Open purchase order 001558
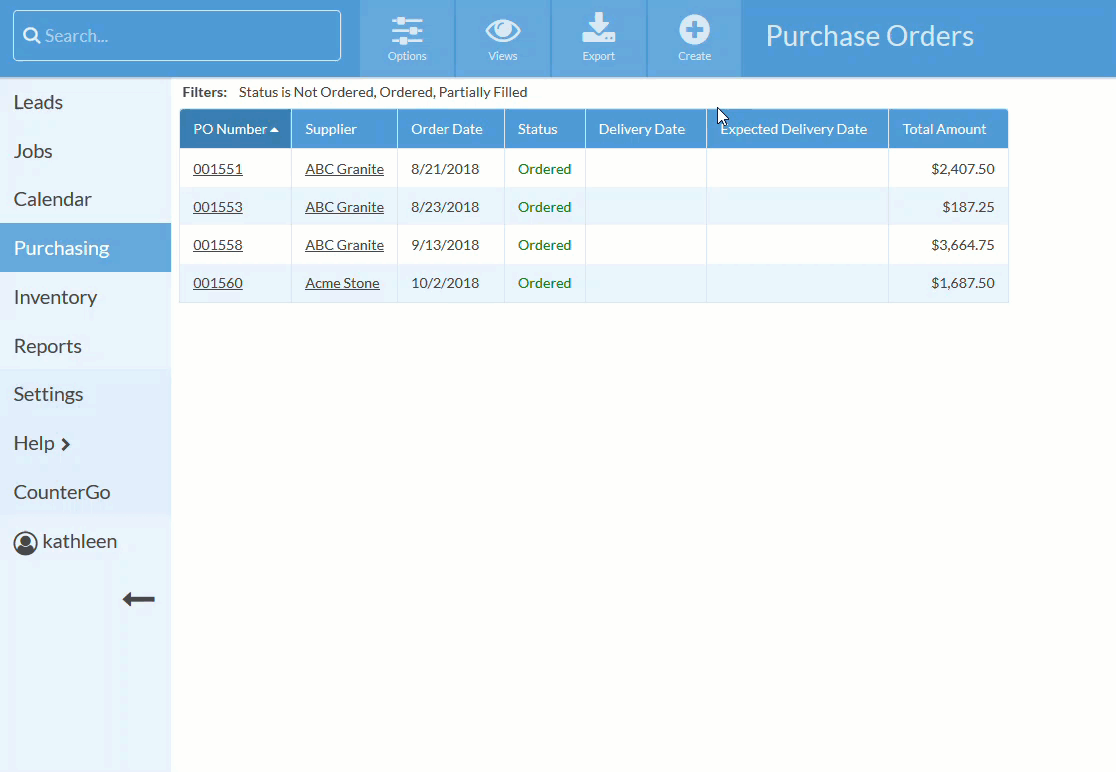This screenshot has height=772, width=1116. (218, 245)
